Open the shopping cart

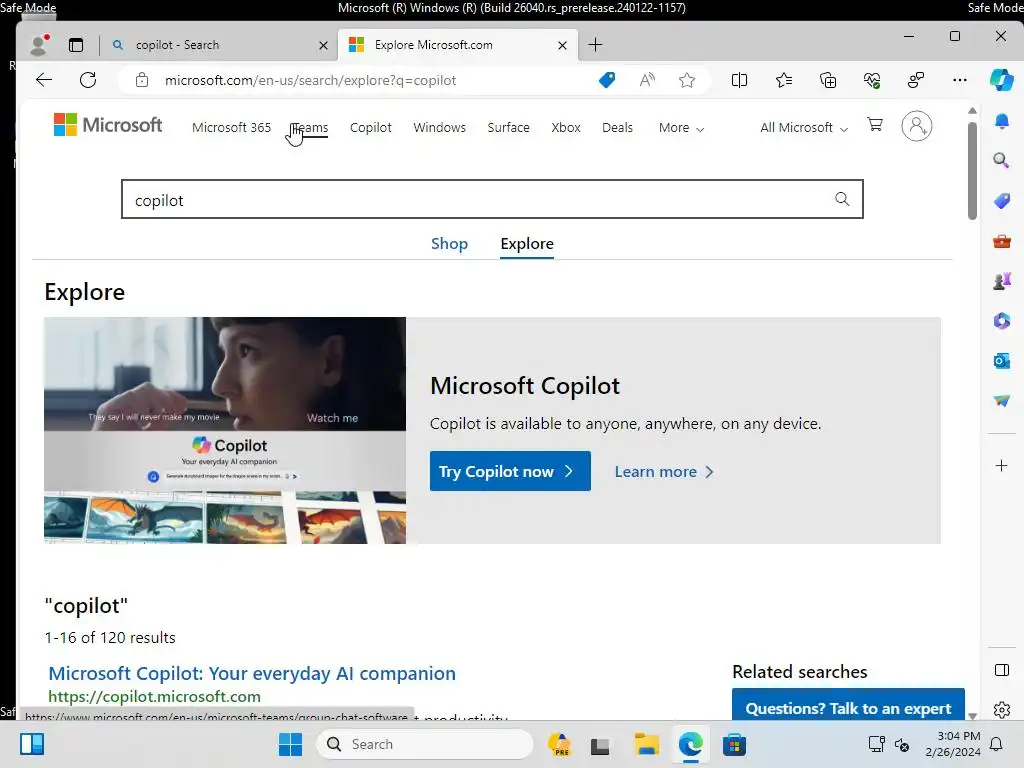coord(875,124)
